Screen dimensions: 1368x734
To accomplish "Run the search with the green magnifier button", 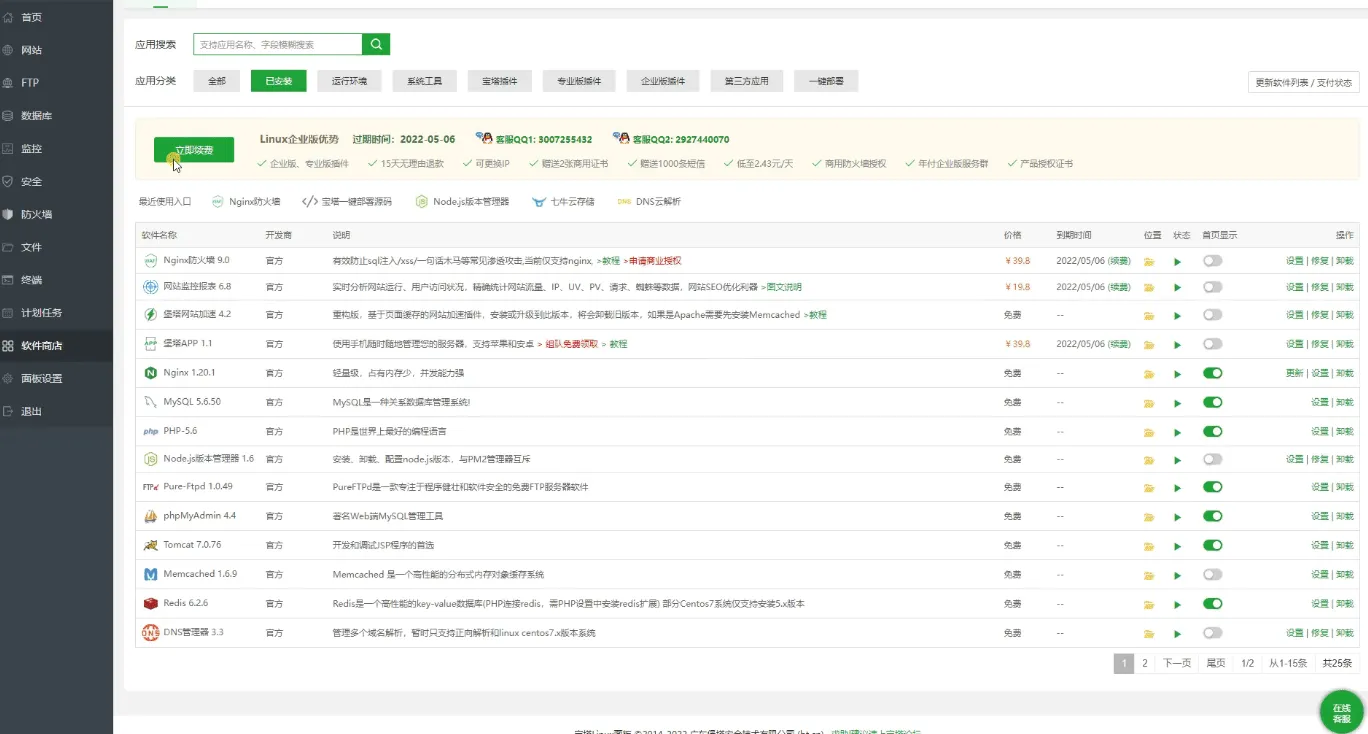I will [376, 44].
